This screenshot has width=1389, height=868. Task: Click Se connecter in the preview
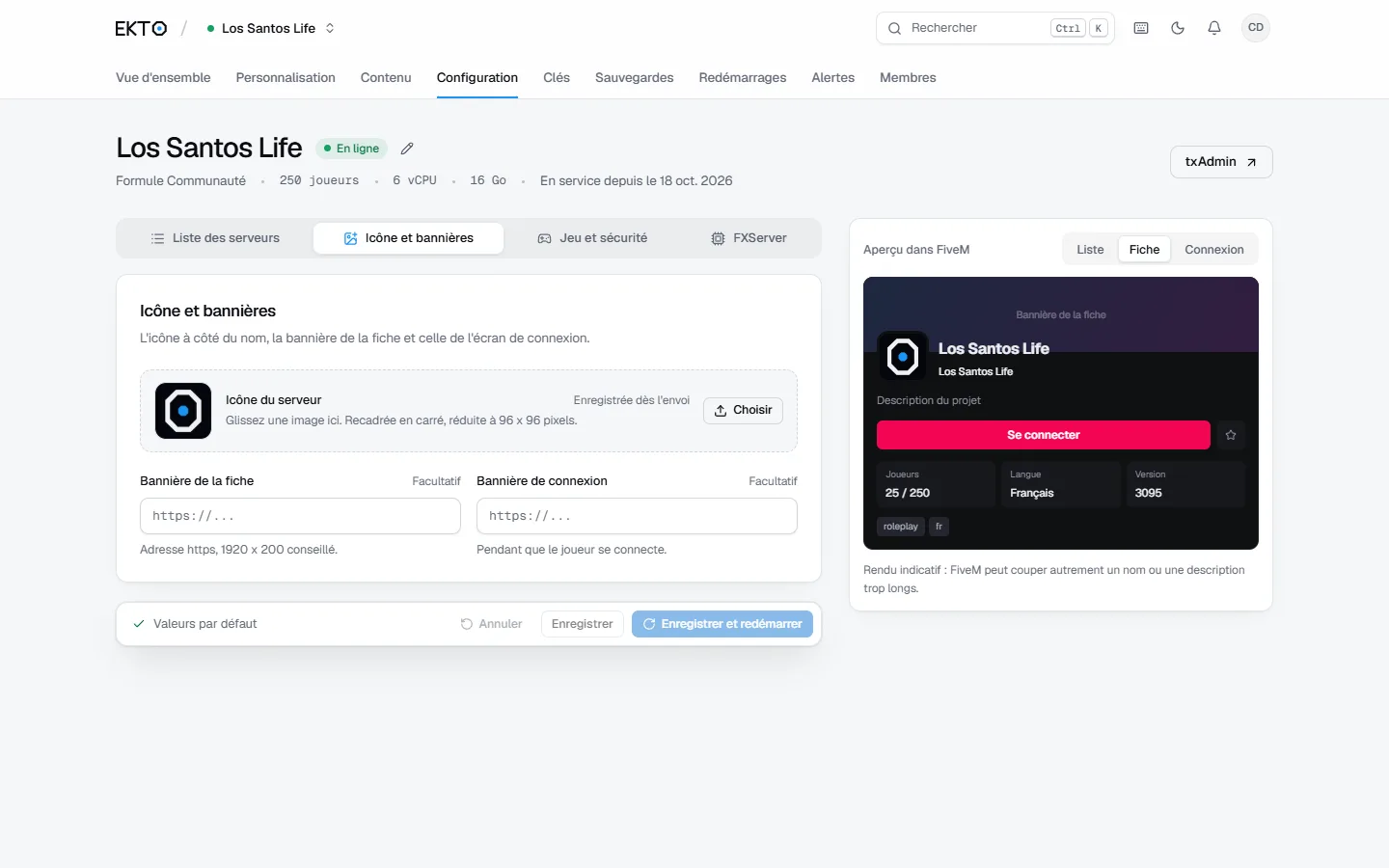click(x=1044, y=435)
